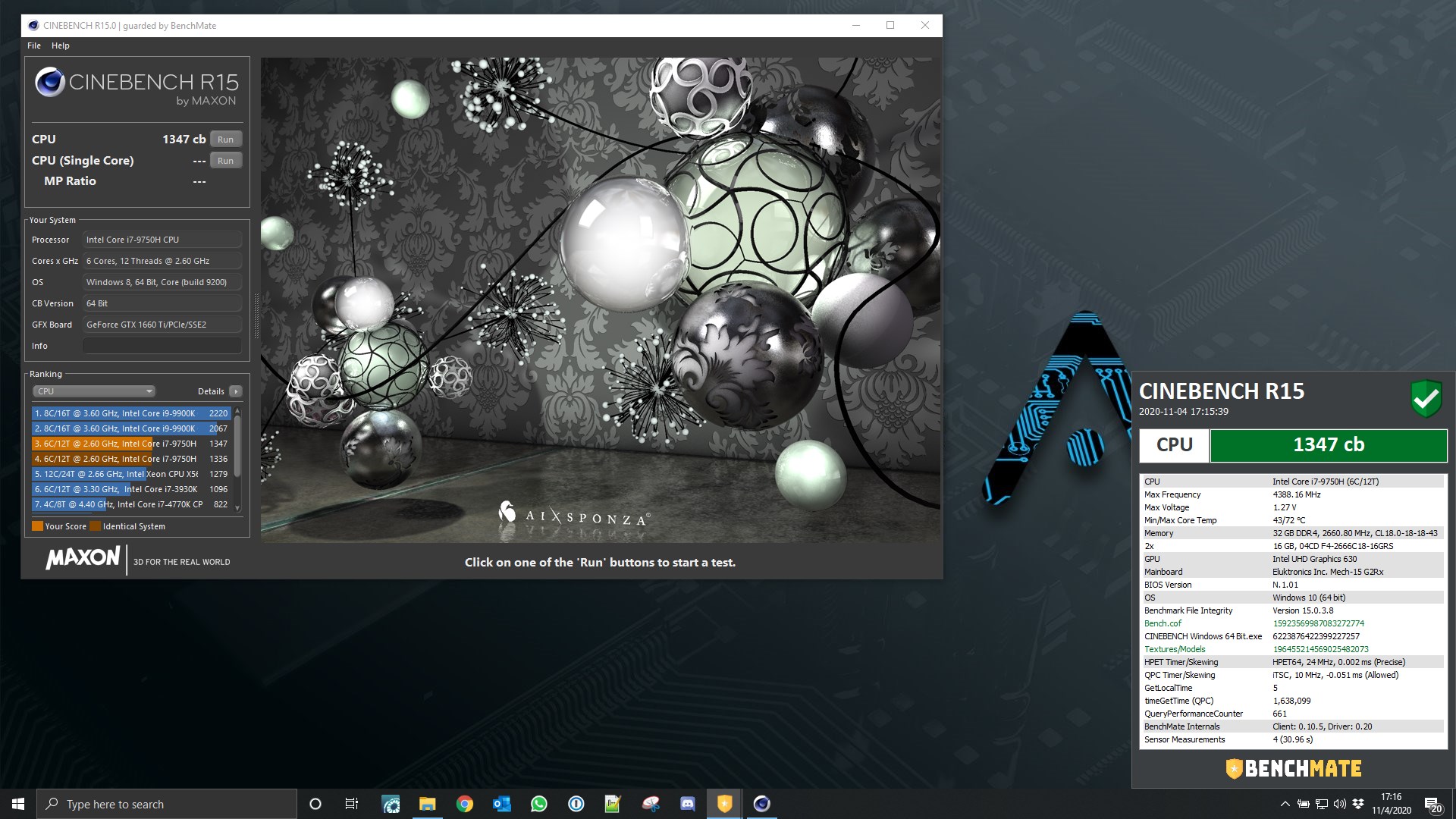Click the BenchMate logo at panel bottom
1456x819 pixels.
[1294, 769]
